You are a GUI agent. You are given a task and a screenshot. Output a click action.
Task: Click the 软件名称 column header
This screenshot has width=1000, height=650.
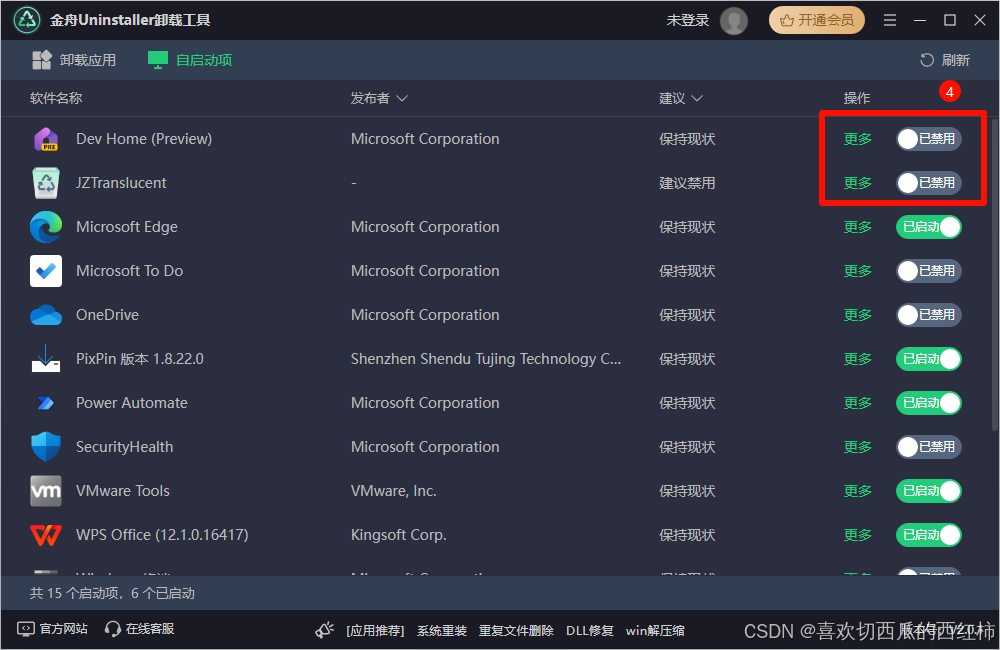click(56, 98)
